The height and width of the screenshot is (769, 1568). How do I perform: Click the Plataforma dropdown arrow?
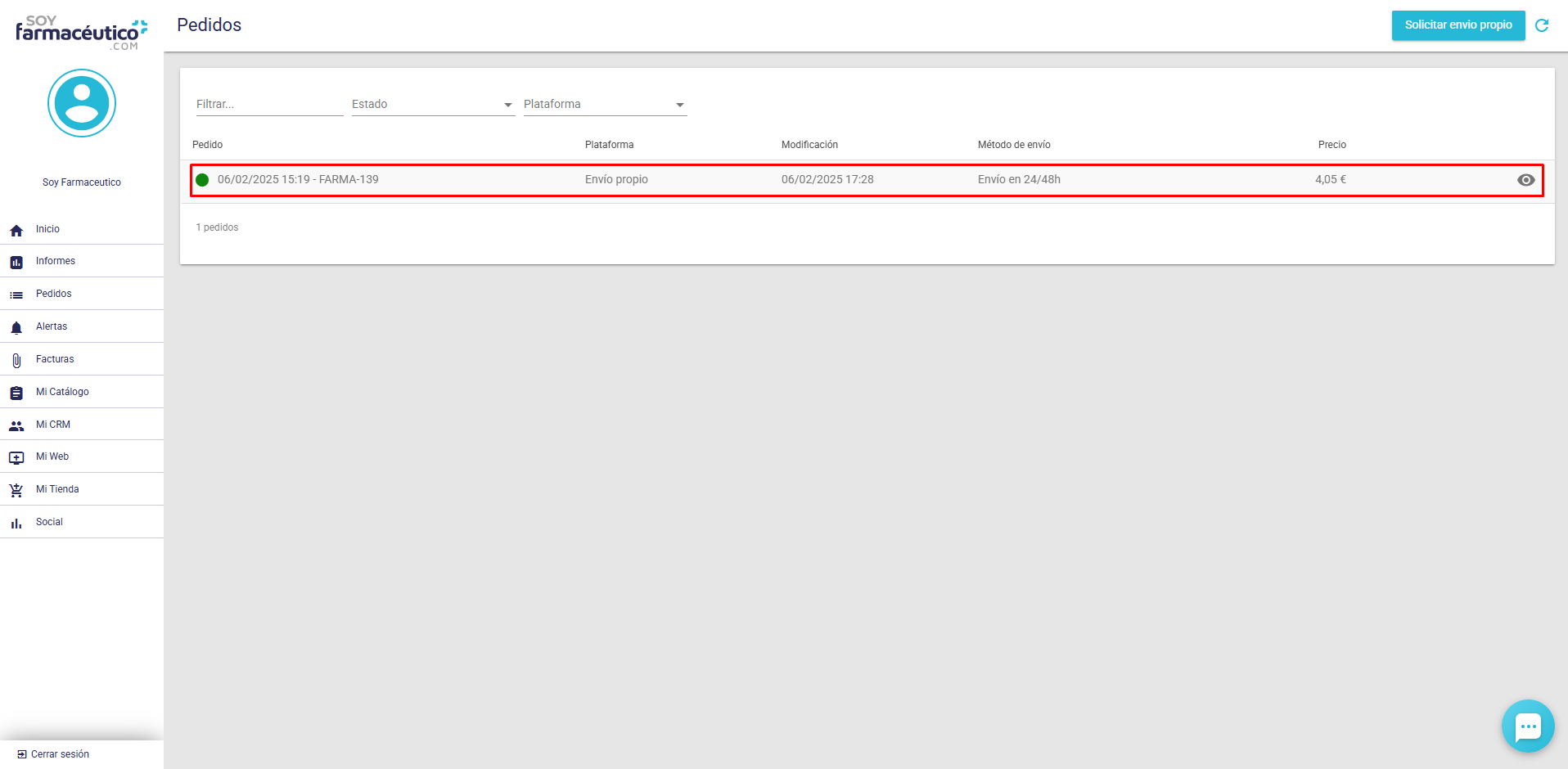click(679, 105)
